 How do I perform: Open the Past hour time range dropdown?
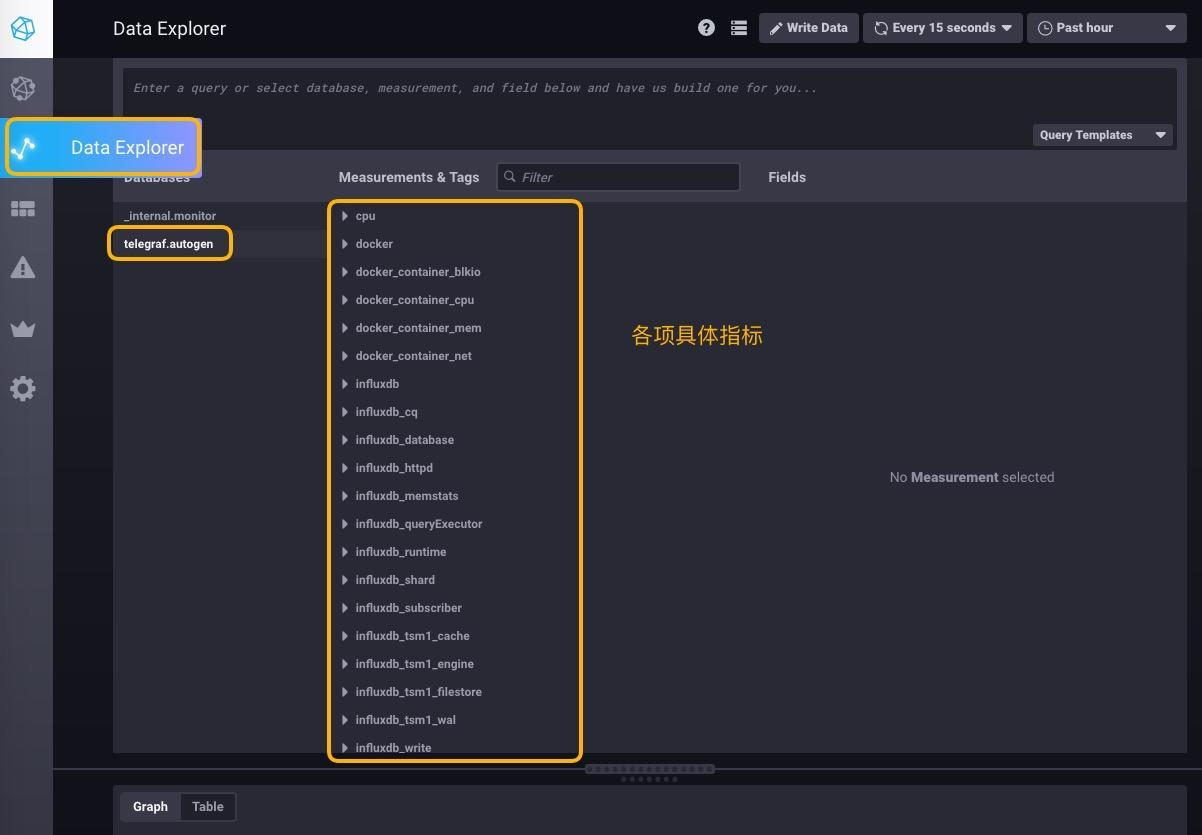[x=1105, y=27]
